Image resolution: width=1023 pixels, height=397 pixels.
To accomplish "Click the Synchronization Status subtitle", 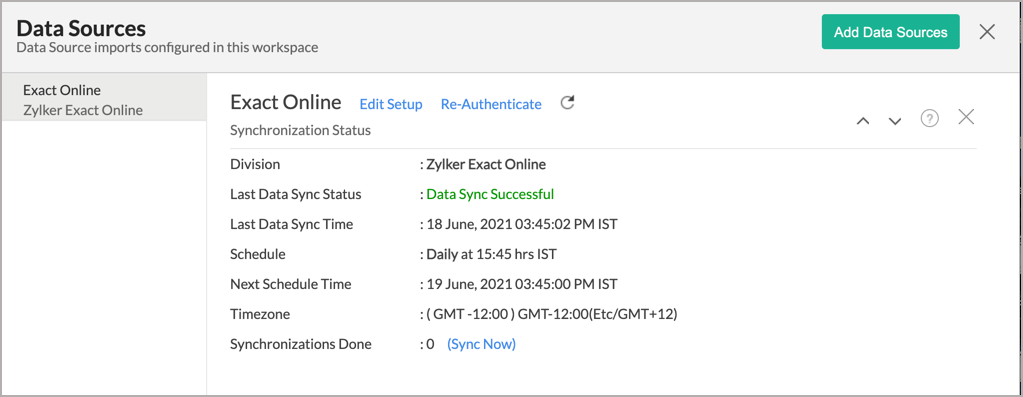I will pos(301,130).
